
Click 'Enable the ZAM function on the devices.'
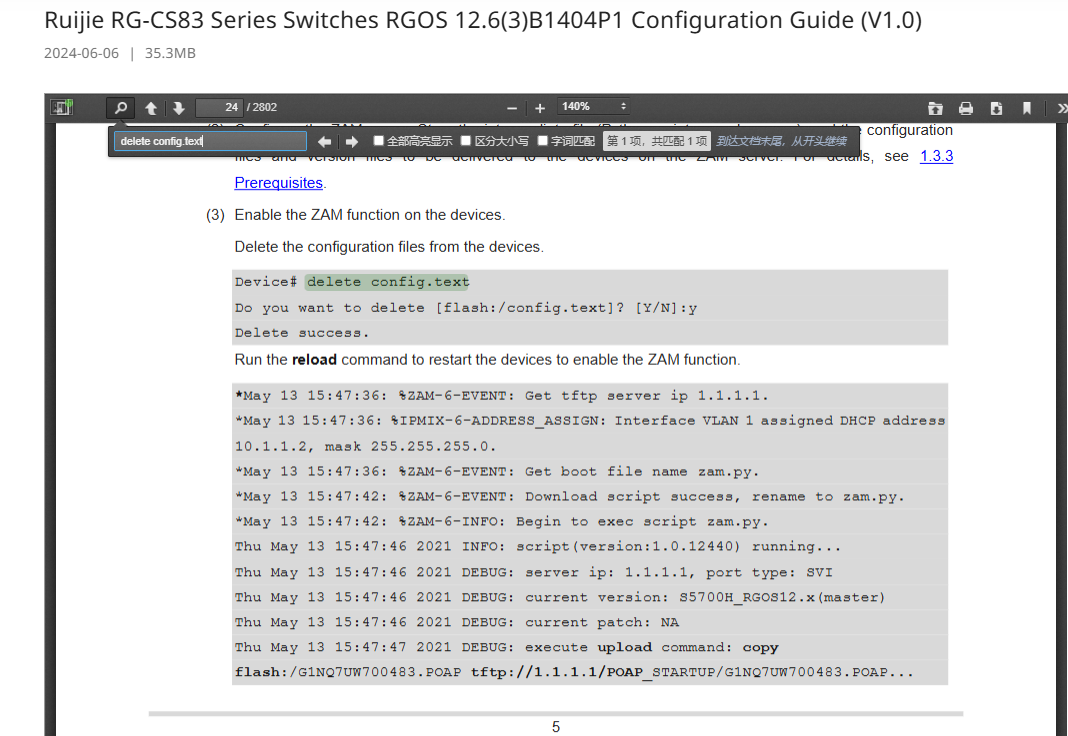(370, 215)
